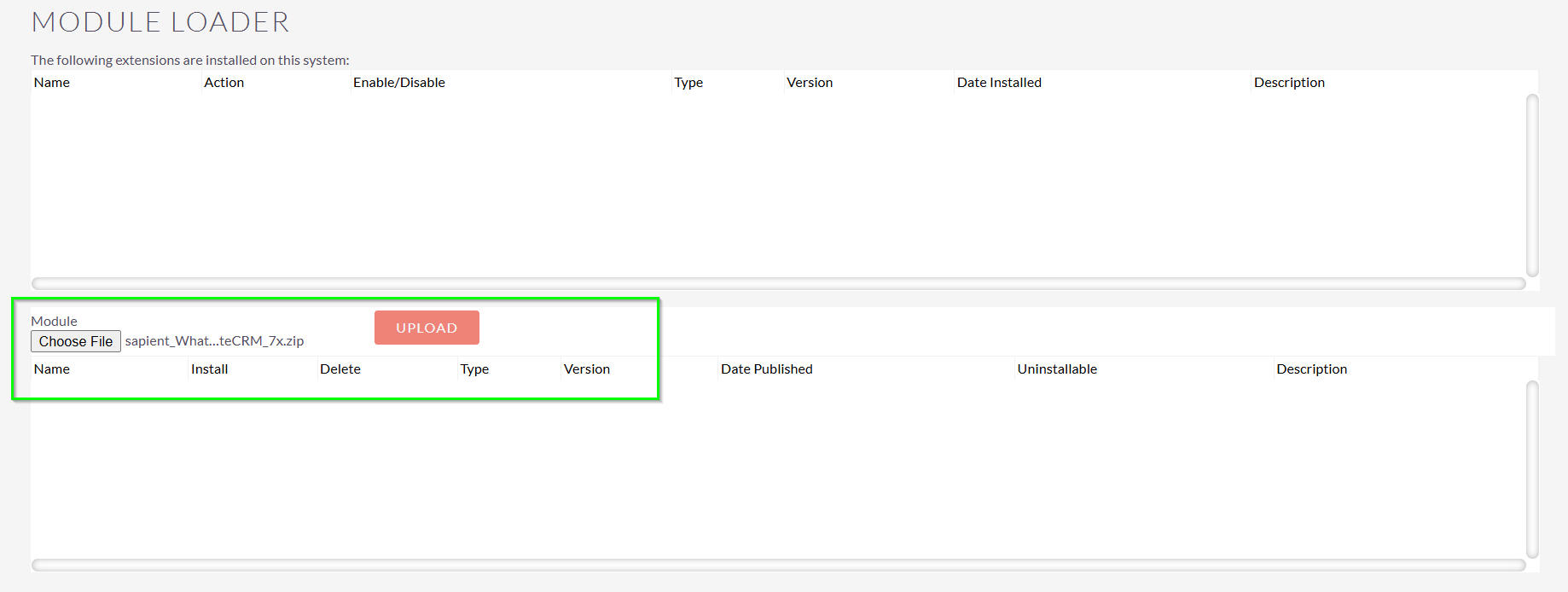Click Name header in installed extensions table
The width and height of the screenshot is (1568, 592).
(52, 83)
